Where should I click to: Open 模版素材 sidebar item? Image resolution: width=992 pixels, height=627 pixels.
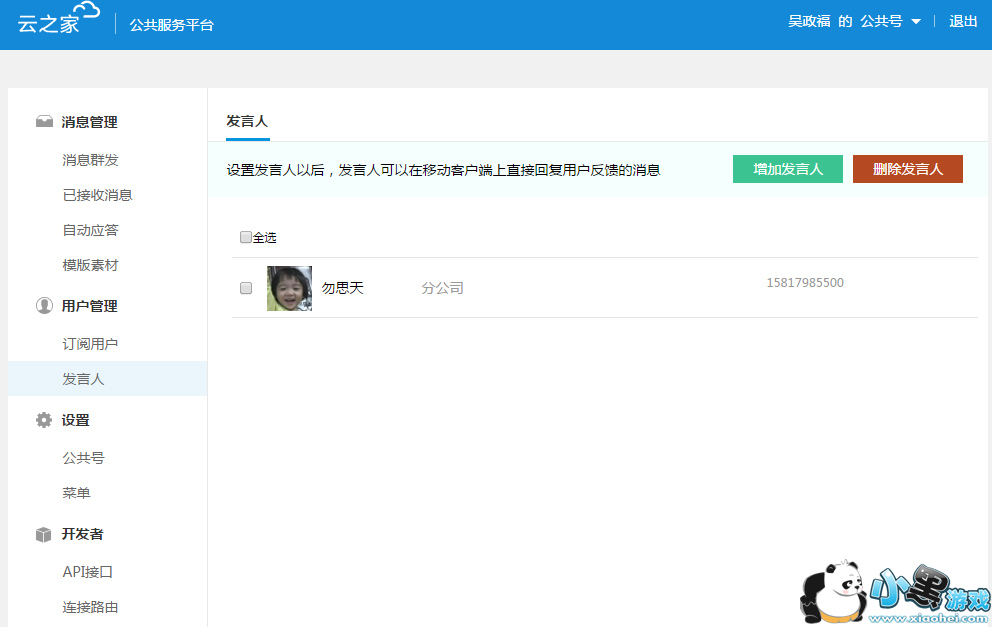pyautogui.click(x=90, y=265)
